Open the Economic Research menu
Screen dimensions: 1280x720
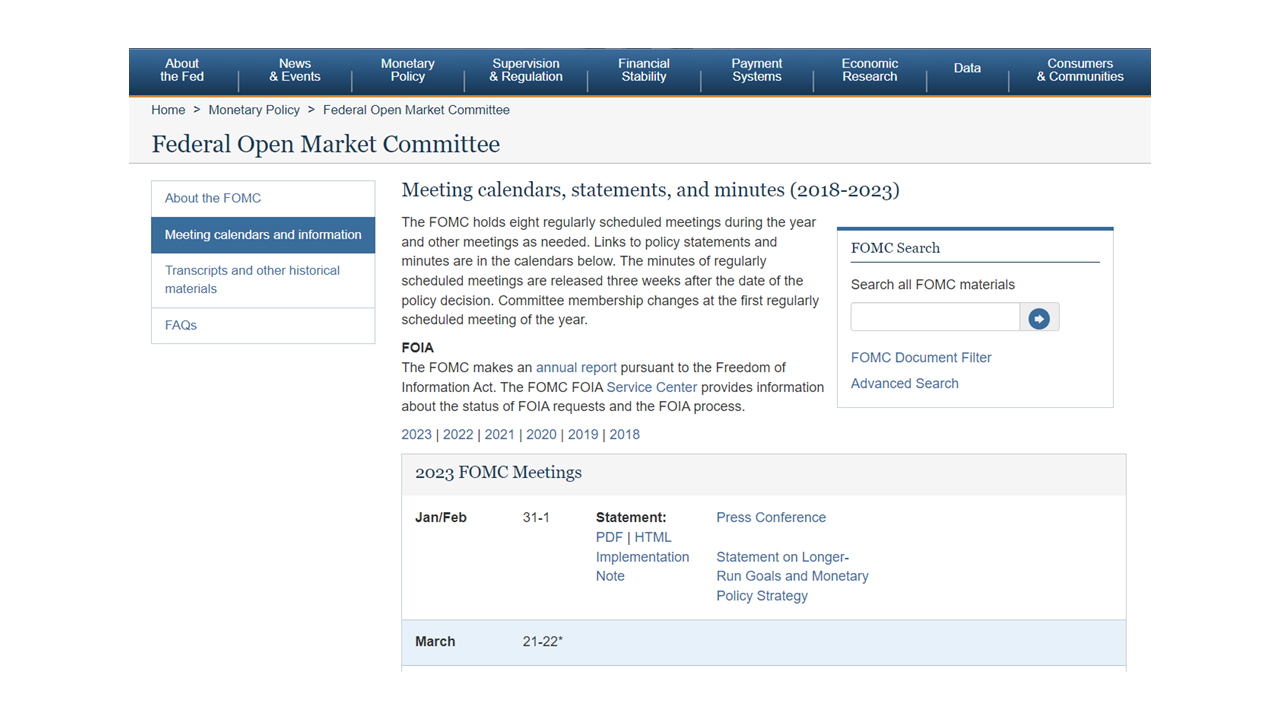click(870, 70)
